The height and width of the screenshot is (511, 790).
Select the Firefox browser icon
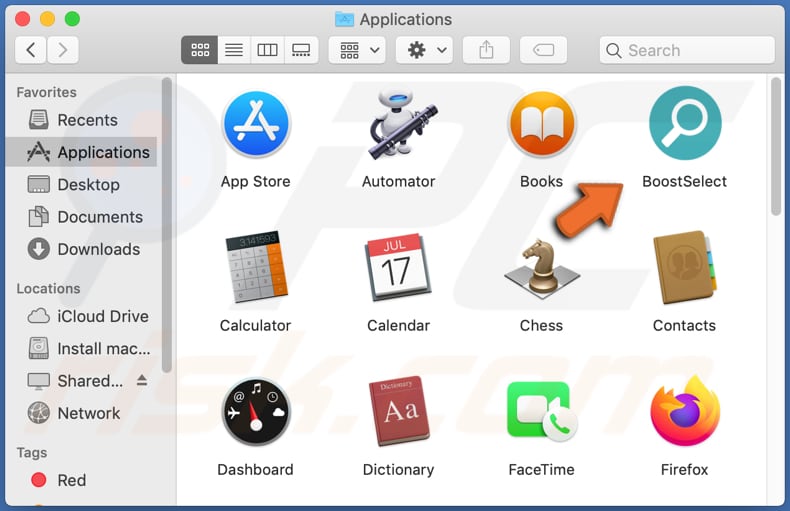coord(685,411)
